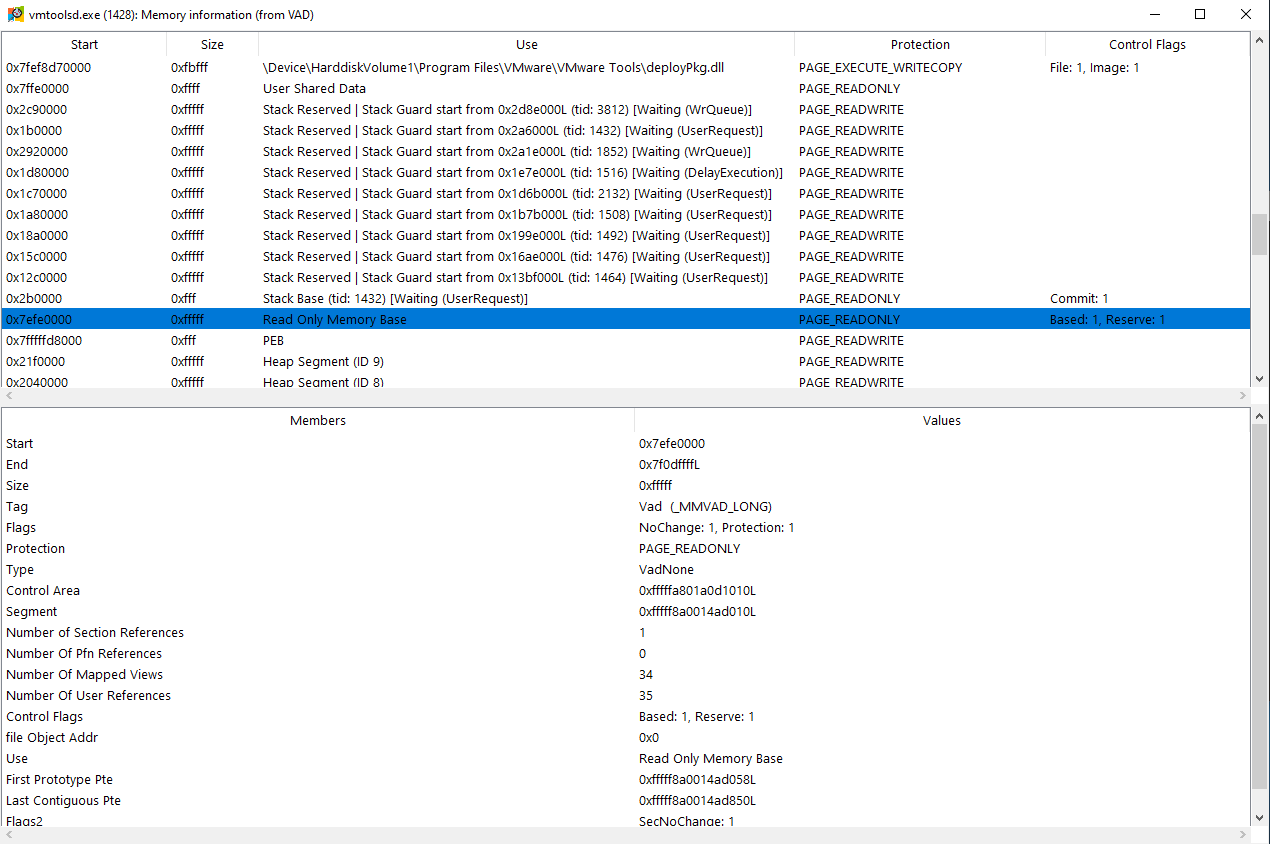The height and width of the screenshot is (844, 1270).
Task: Sort by the Protection column header
Action: coord(920,44)
